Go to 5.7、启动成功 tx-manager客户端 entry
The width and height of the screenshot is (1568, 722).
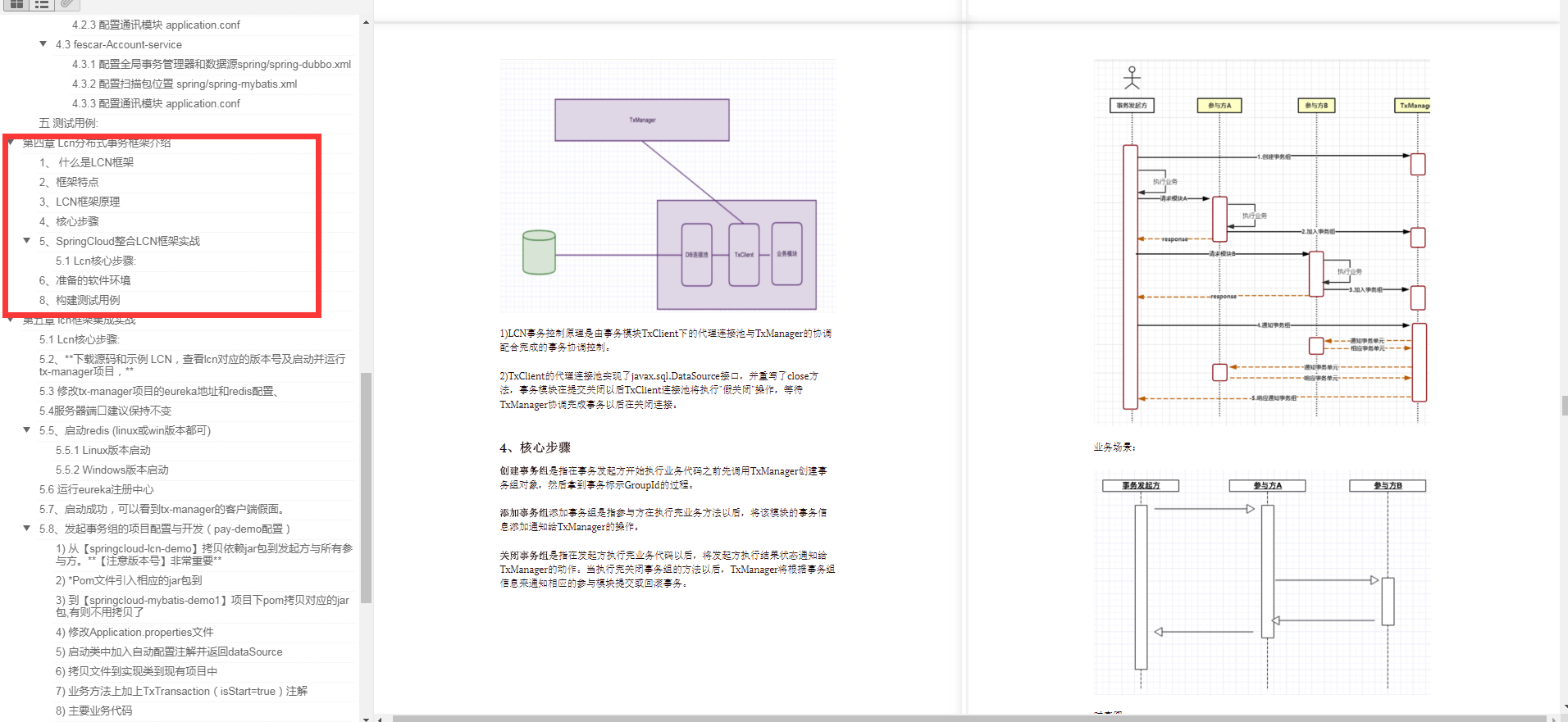click(x=162, y=509)
